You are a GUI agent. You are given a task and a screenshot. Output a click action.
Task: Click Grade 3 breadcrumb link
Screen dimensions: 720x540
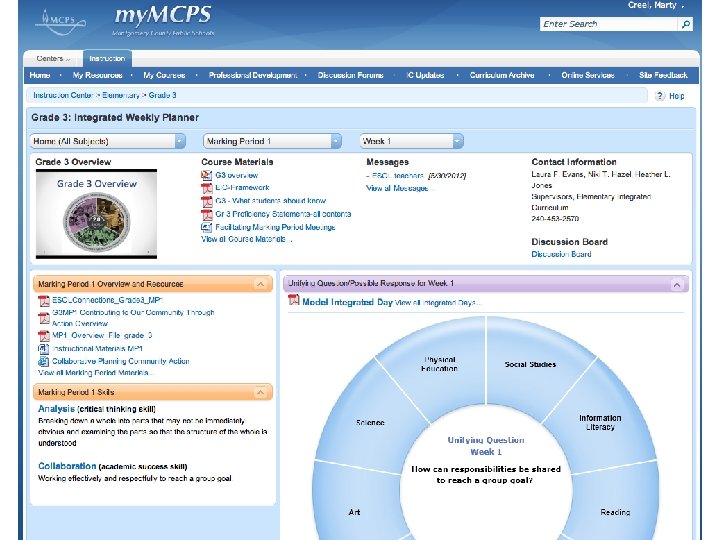(x=163, y=96)
